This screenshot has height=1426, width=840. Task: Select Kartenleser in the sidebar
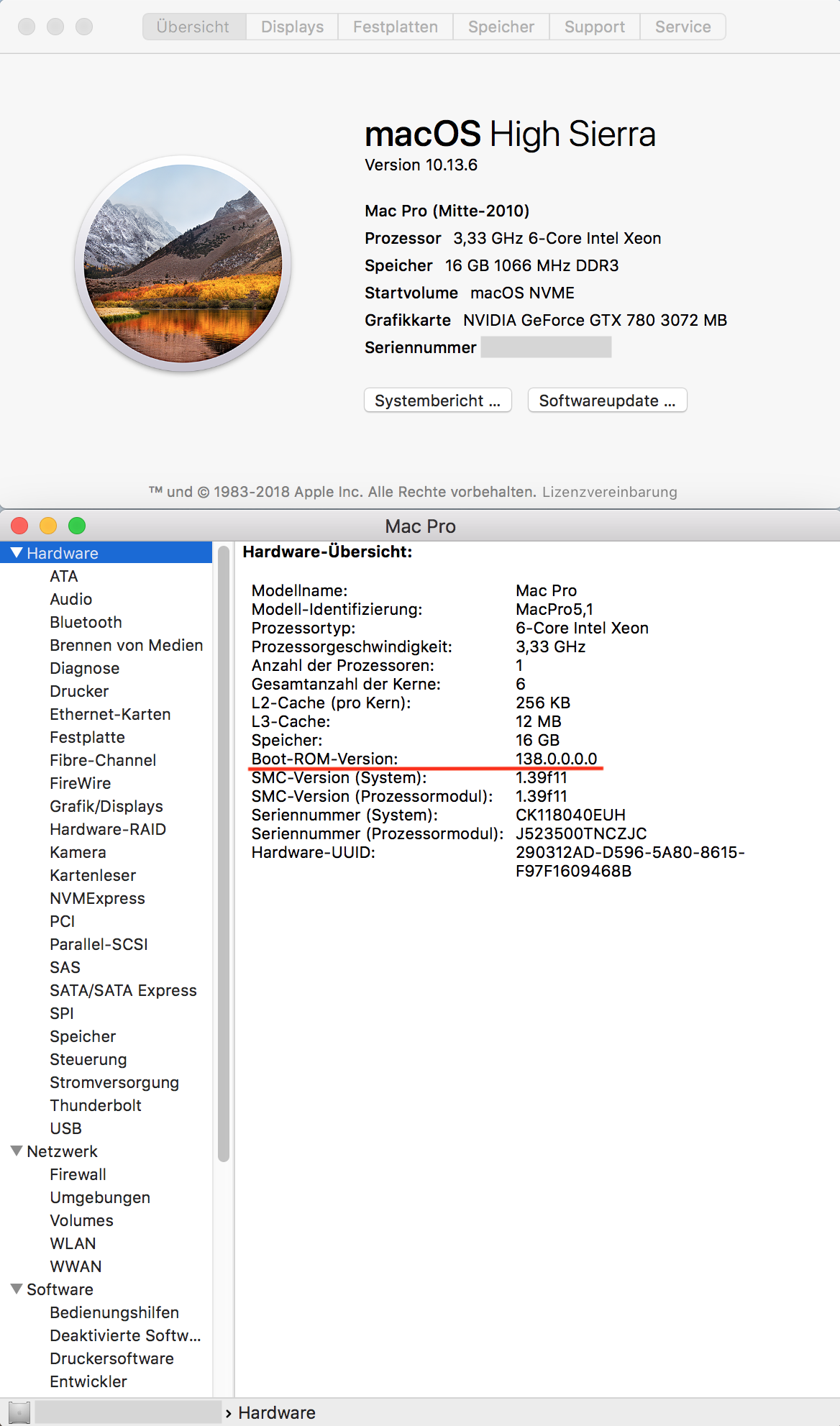tap(93, 875)
